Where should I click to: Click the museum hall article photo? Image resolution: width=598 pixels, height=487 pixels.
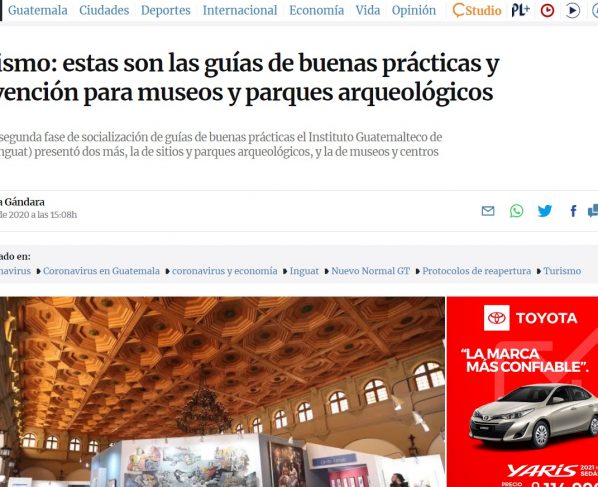pyautogui.click(x=222, y=392)
